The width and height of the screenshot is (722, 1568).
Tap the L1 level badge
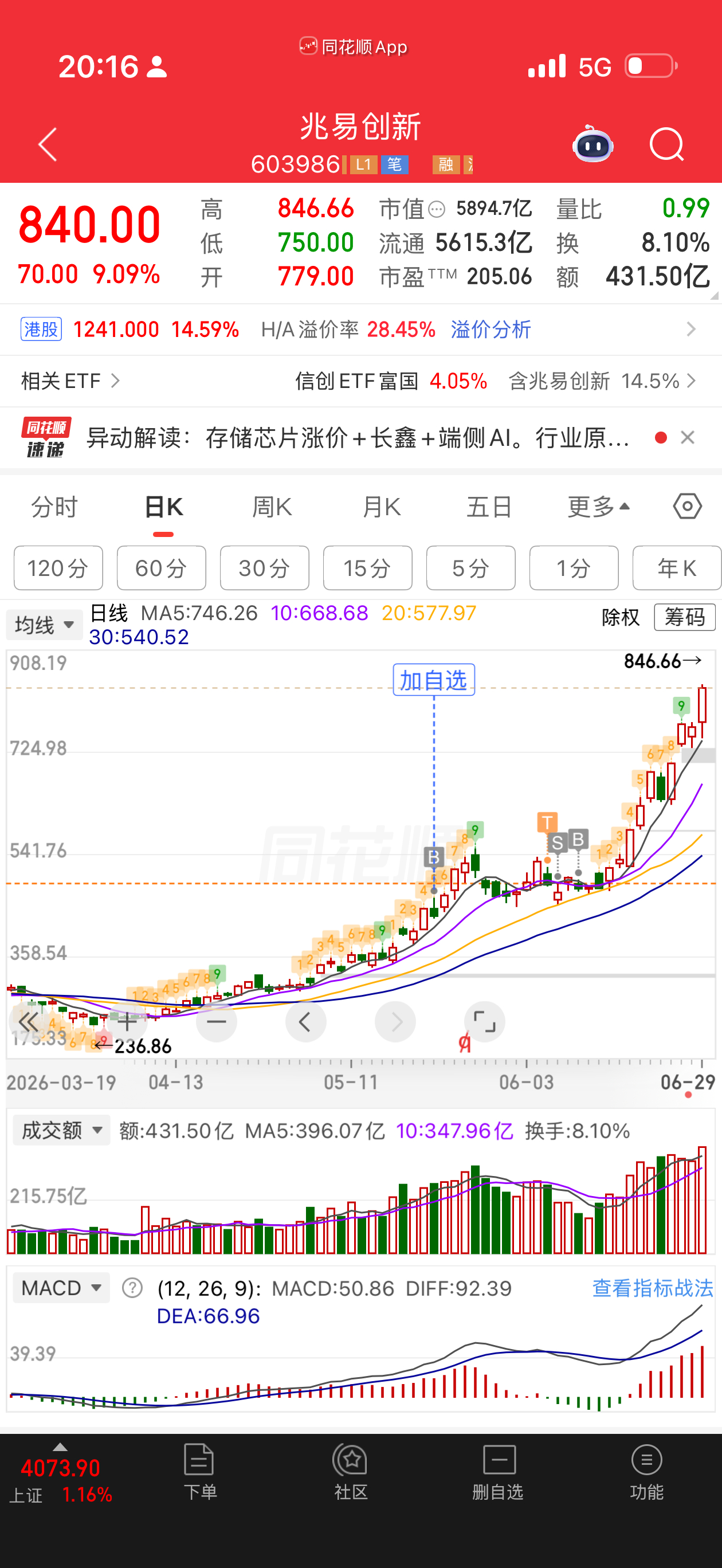pyautogui.click(x=363, y=164)
